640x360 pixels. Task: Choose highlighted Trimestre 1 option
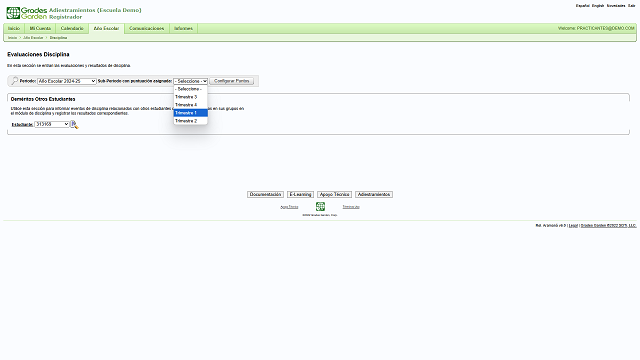[x=191, y=113]
